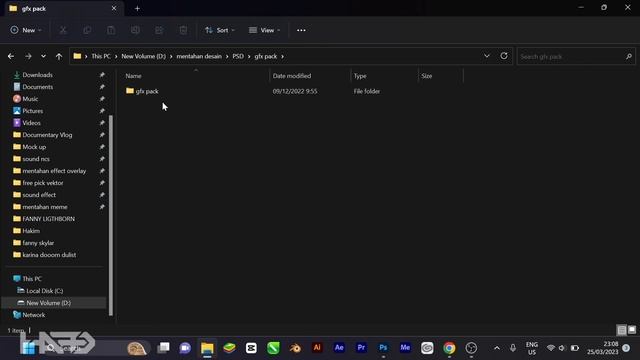640x360 pixels.
Task: Expand chevron after gfx pack breadcrumb
Action: coord(282,56)
